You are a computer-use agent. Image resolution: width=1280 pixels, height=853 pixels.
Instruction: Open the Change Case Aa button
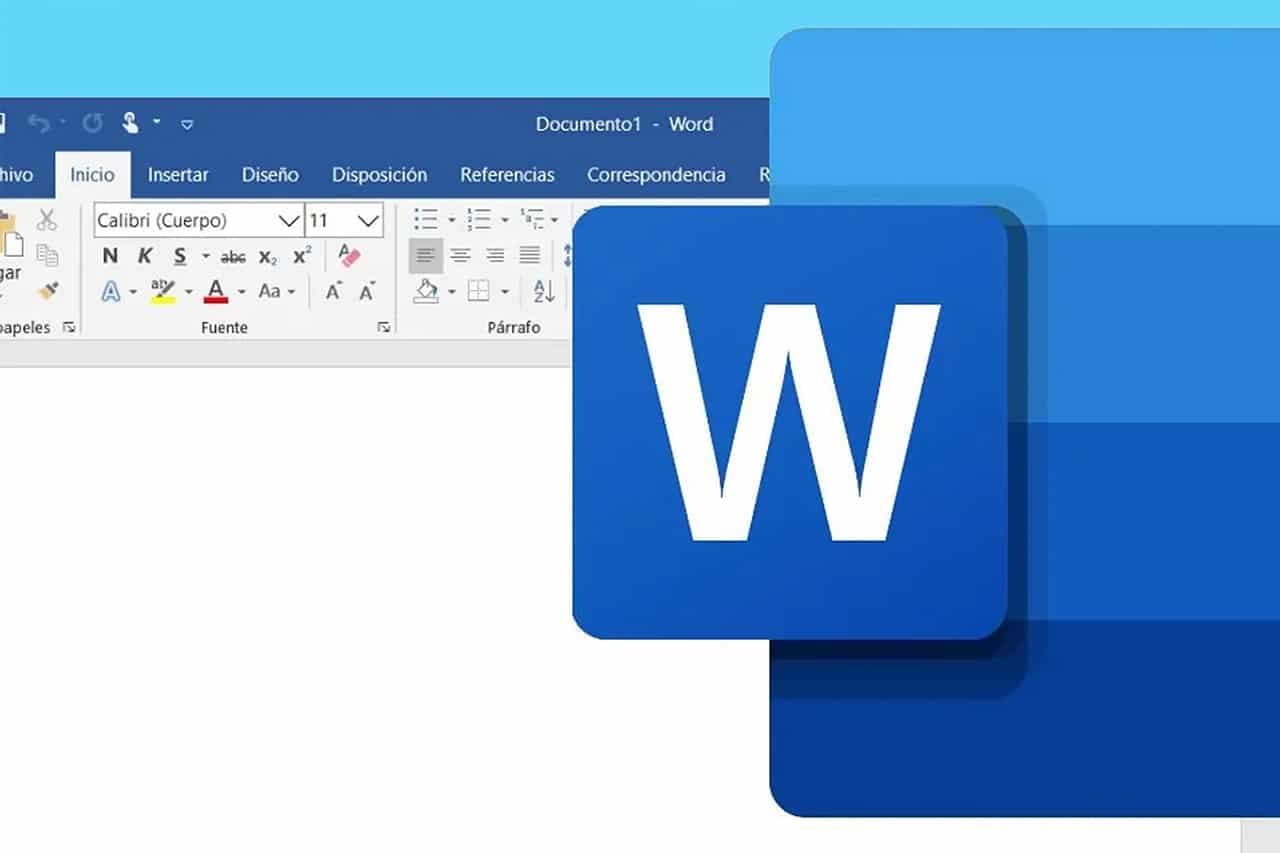[270, 291]
